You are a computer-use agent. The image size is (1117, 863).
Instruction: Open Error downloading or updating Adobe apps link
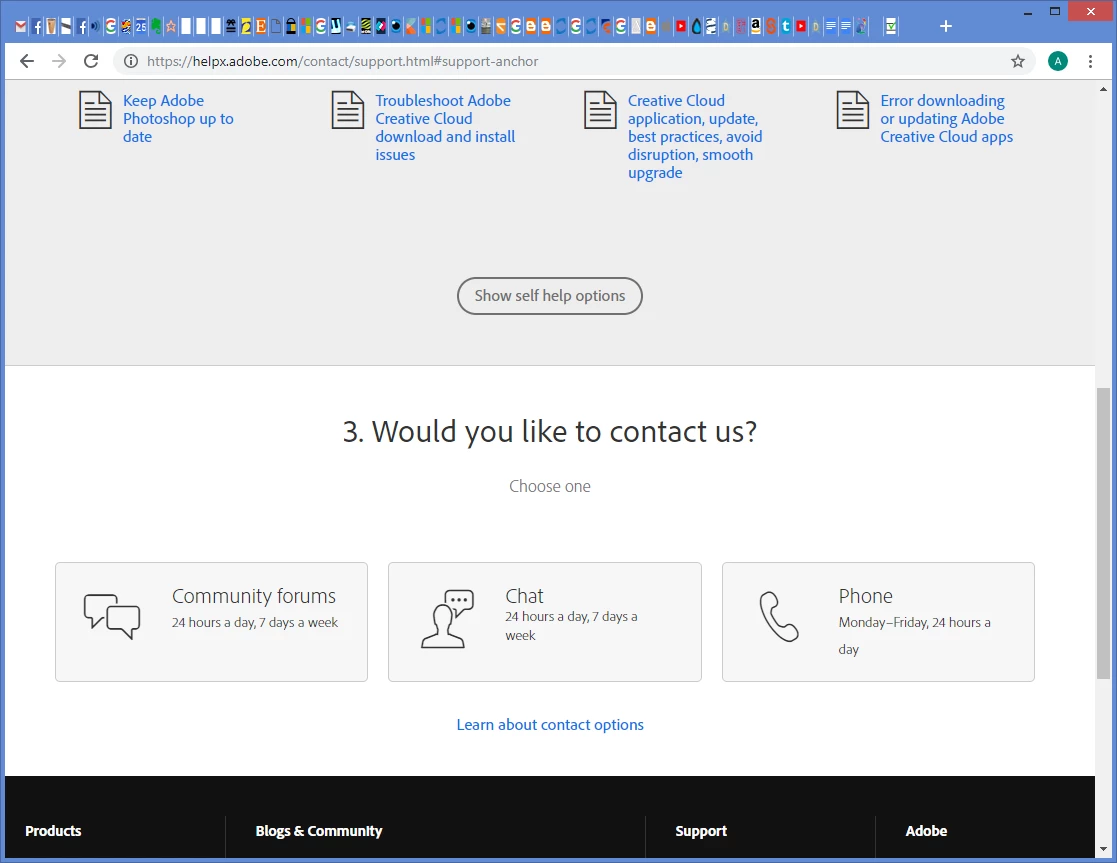tap(946, 118)
